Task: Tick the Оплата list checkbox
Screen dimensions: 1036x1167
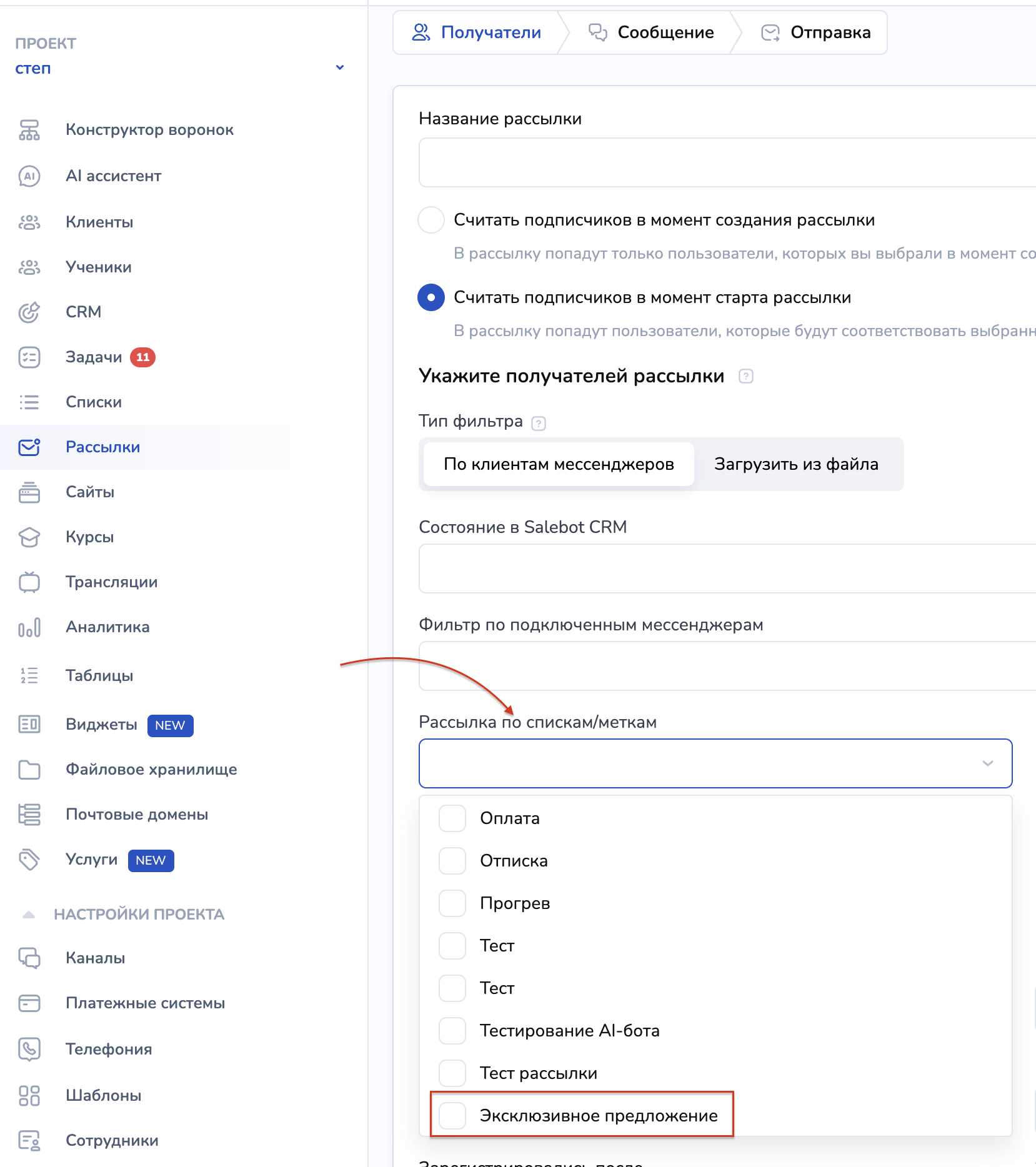Action: tap(452, 818)
